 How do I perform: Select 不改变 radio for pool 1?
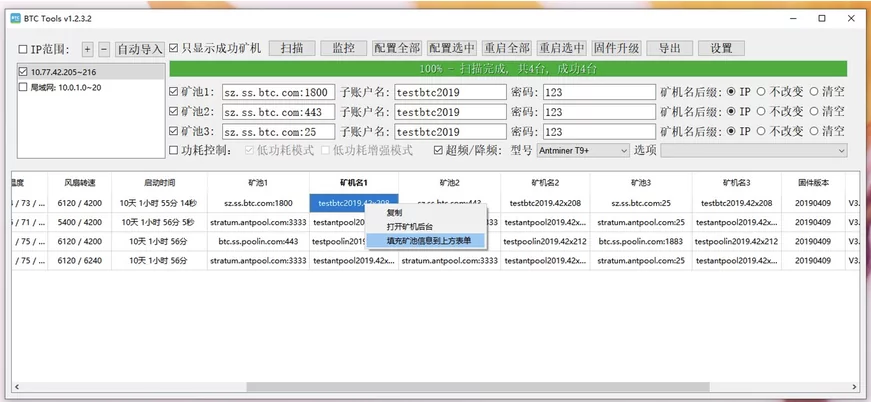(x=760, y=92)
